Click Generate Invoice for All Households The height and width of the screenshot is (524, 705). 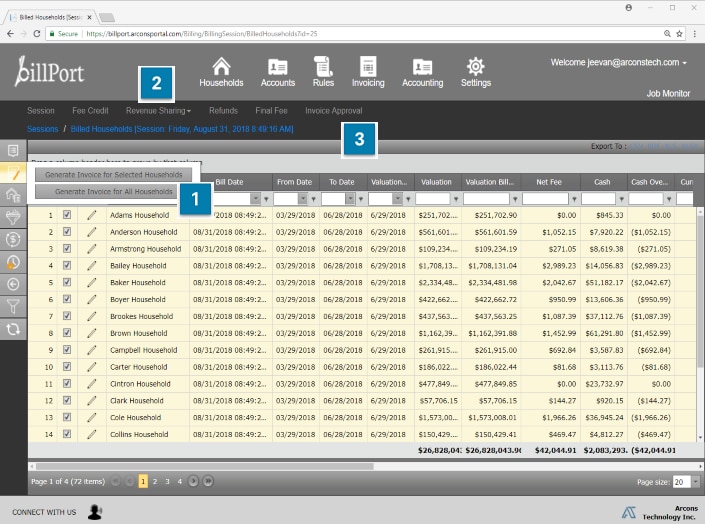107,192
